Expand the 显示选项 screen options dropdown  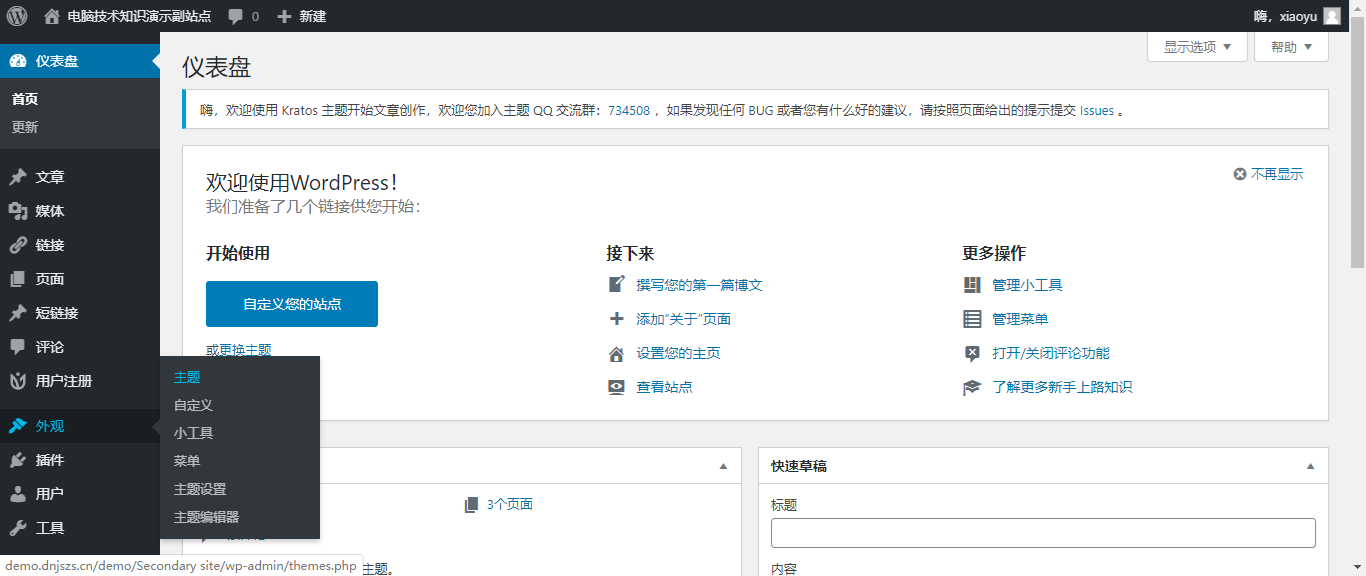(x=1198, y=47)
